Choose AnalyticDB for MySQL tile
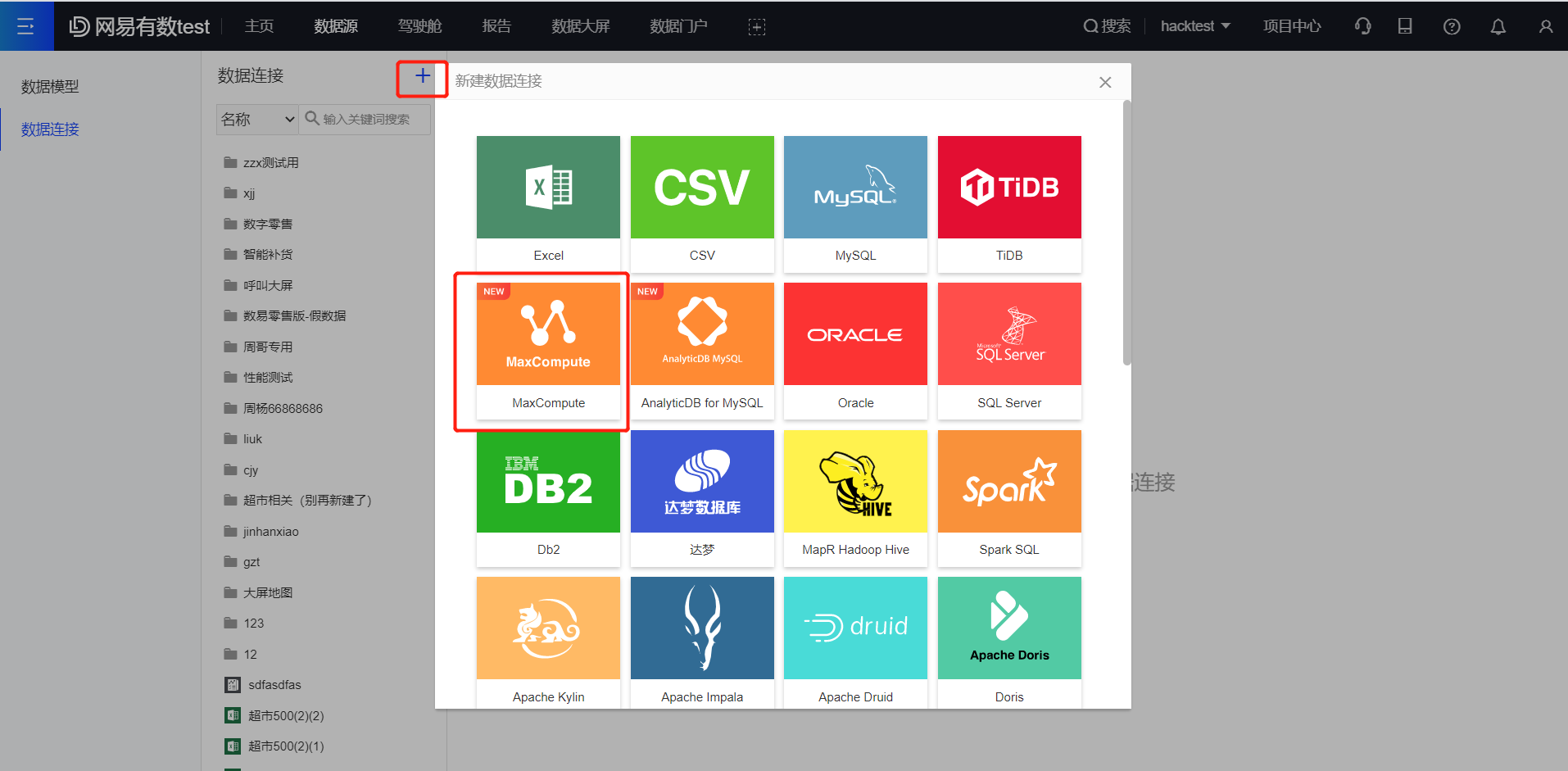1568x771 pixels. pyautogui.click(x=702, y=351)
